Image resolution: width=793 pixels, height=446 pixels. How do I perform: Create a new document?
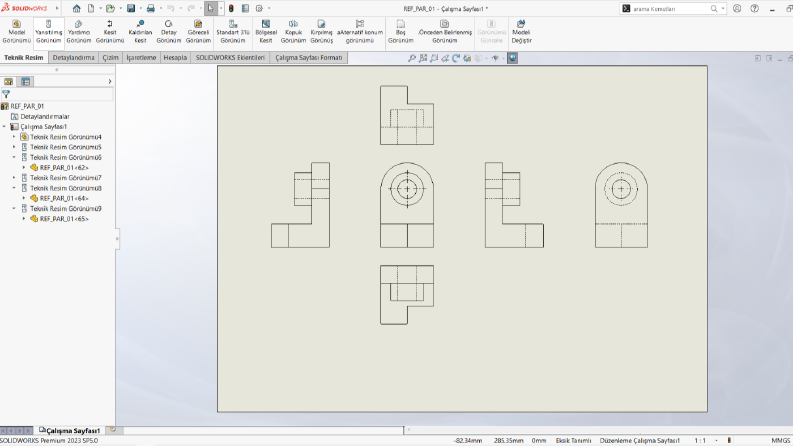(x=91, y=9)
